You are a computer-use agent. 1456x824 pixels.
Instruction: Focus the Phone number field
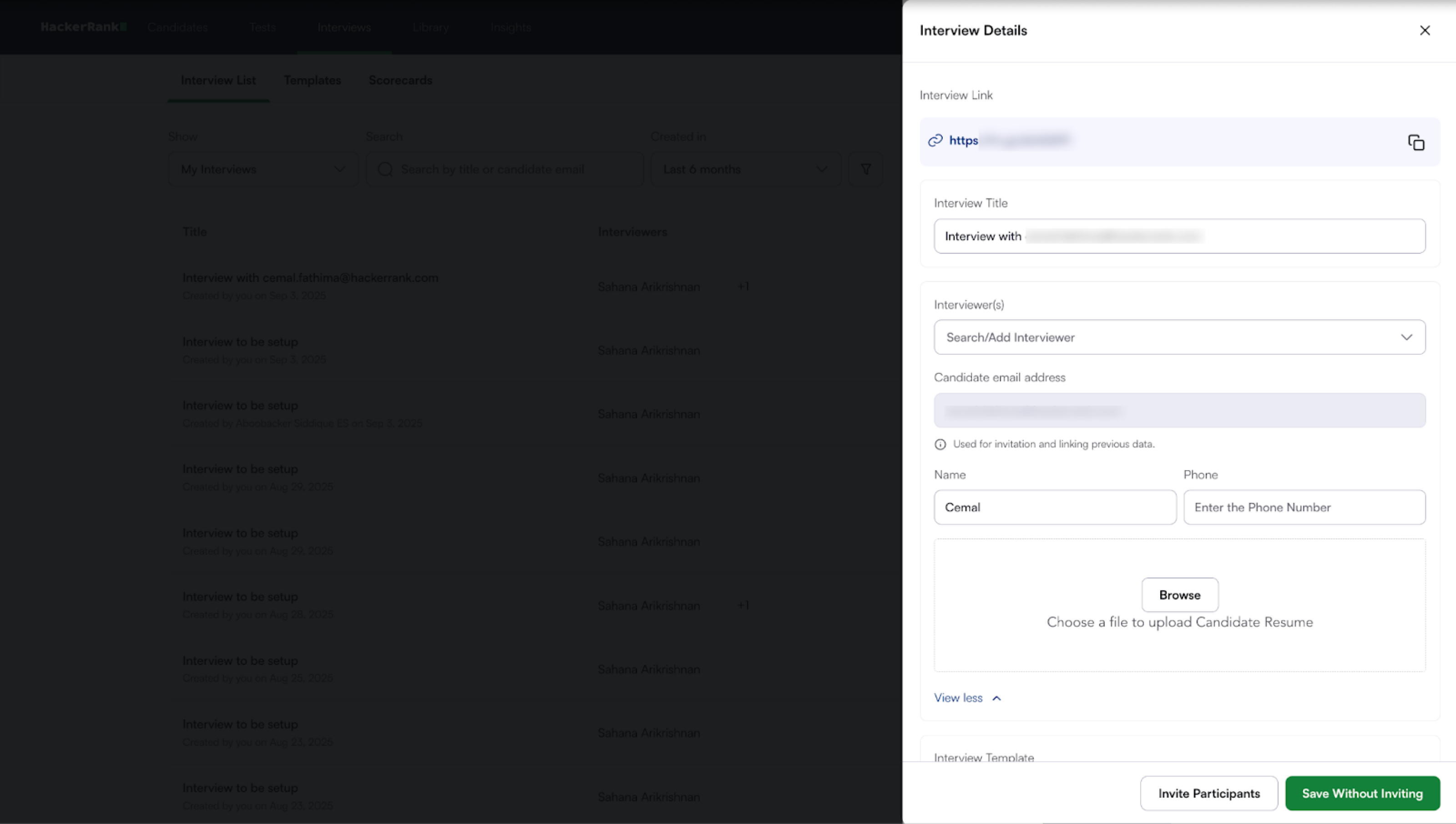click(1304, 507)
